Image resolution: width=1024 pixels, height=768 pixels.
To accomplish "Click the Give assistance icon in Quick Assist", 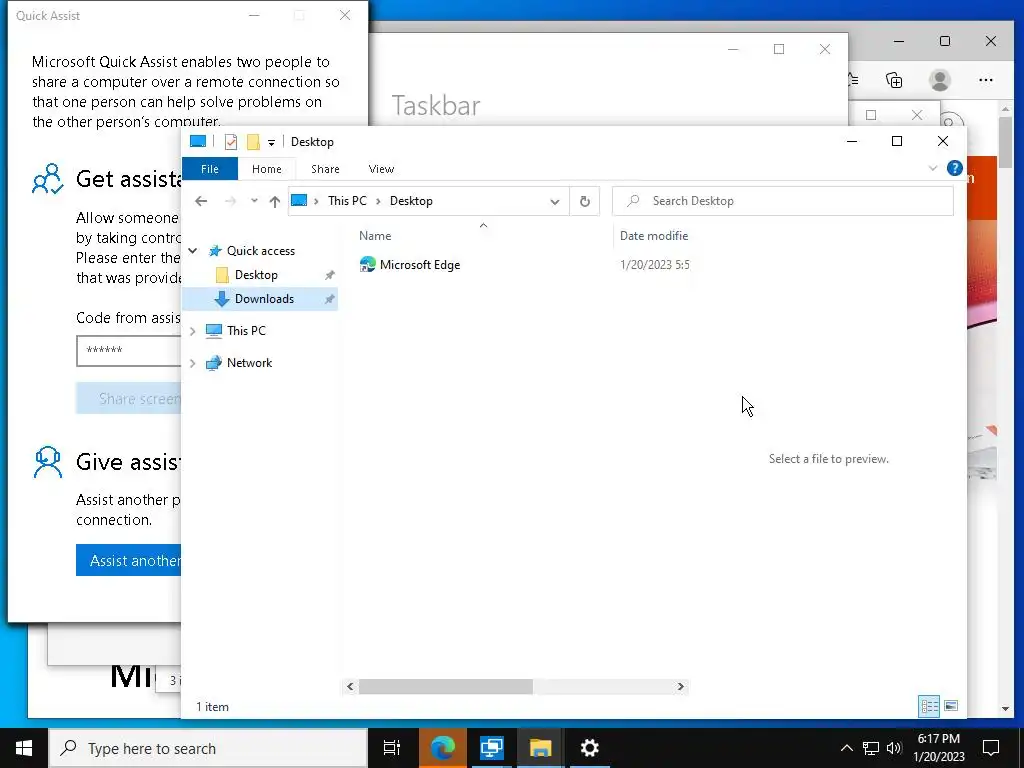I will 48,462.
